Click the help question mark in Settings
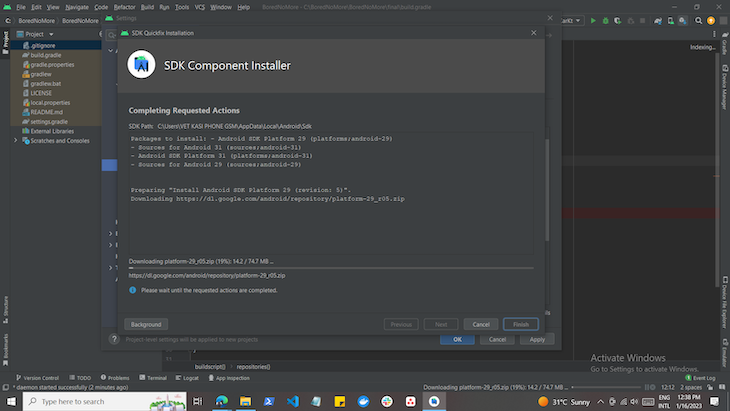This screenshot has height=411, width=730. coord(114,339)
